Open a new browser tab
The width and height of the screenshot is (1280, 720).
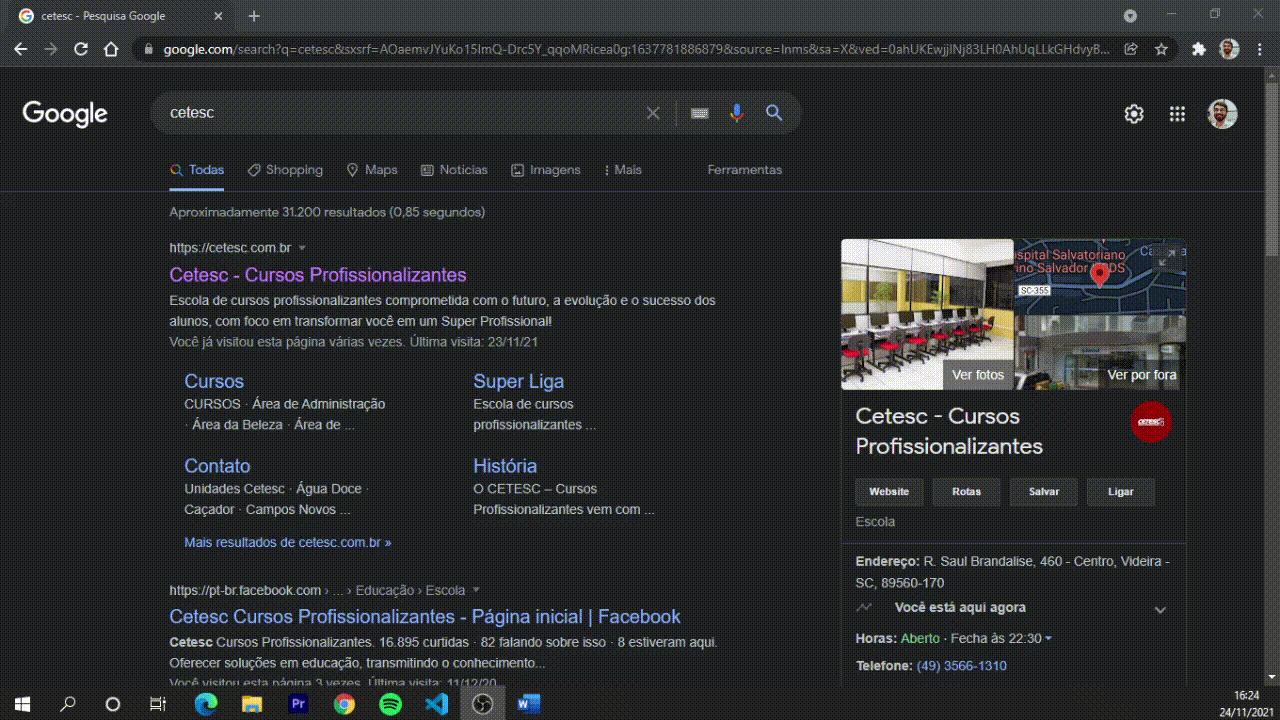[254, 16]
